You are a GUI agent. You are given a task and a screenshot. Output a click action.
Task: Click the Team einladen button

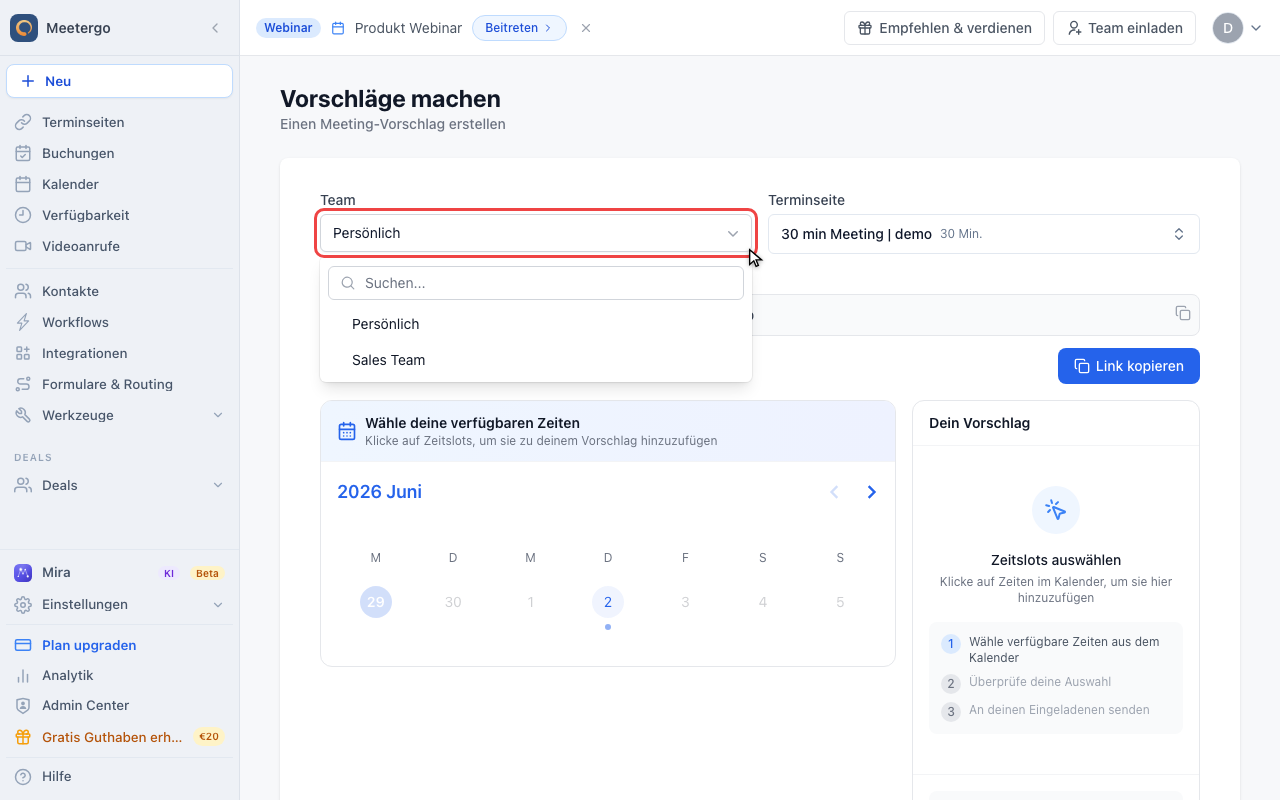click(x=1124, y=28)
